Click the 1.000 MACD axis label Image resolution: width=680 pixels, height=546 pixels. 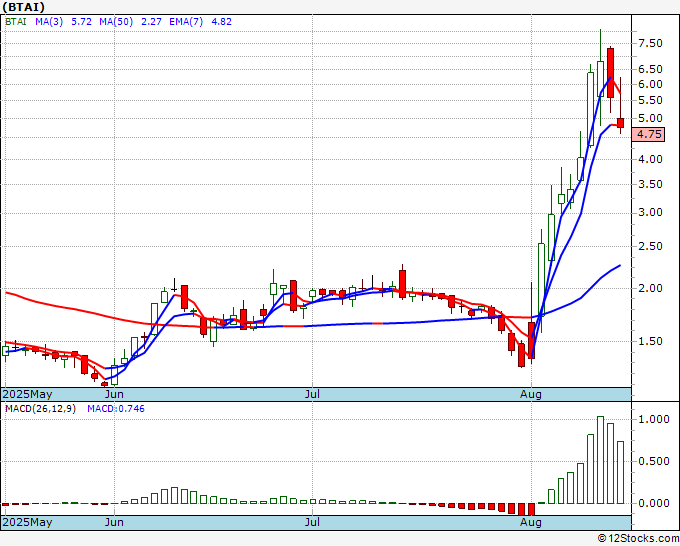tap(654, 419)
